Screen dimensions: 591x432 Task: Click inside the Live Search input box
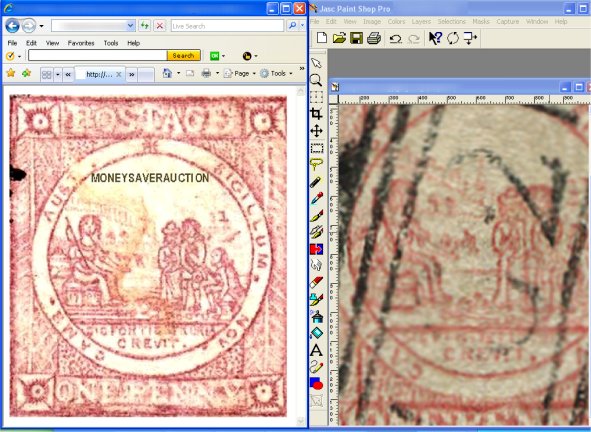click(x=227, y=26)
